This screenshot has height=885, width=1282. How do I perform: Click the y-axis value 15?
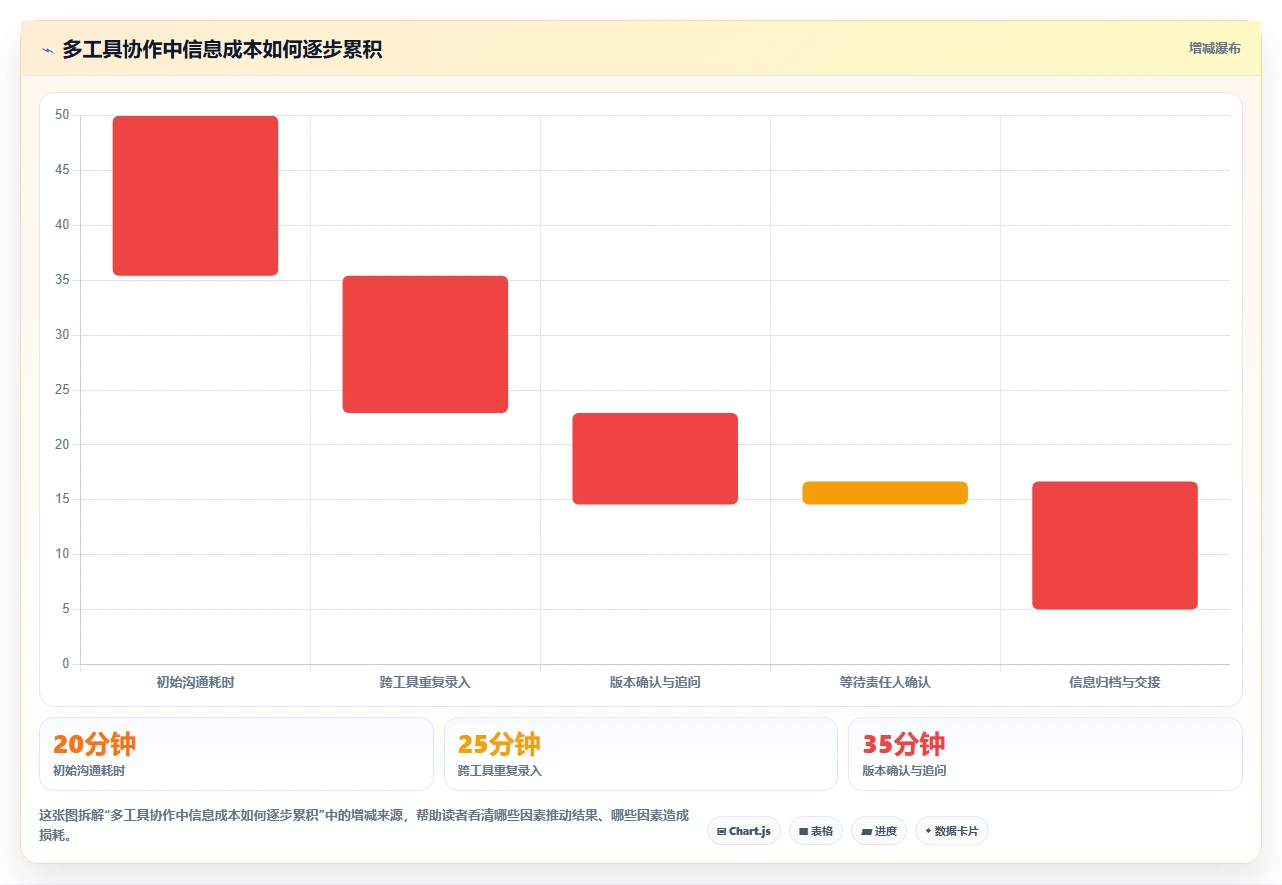[62, 499]
